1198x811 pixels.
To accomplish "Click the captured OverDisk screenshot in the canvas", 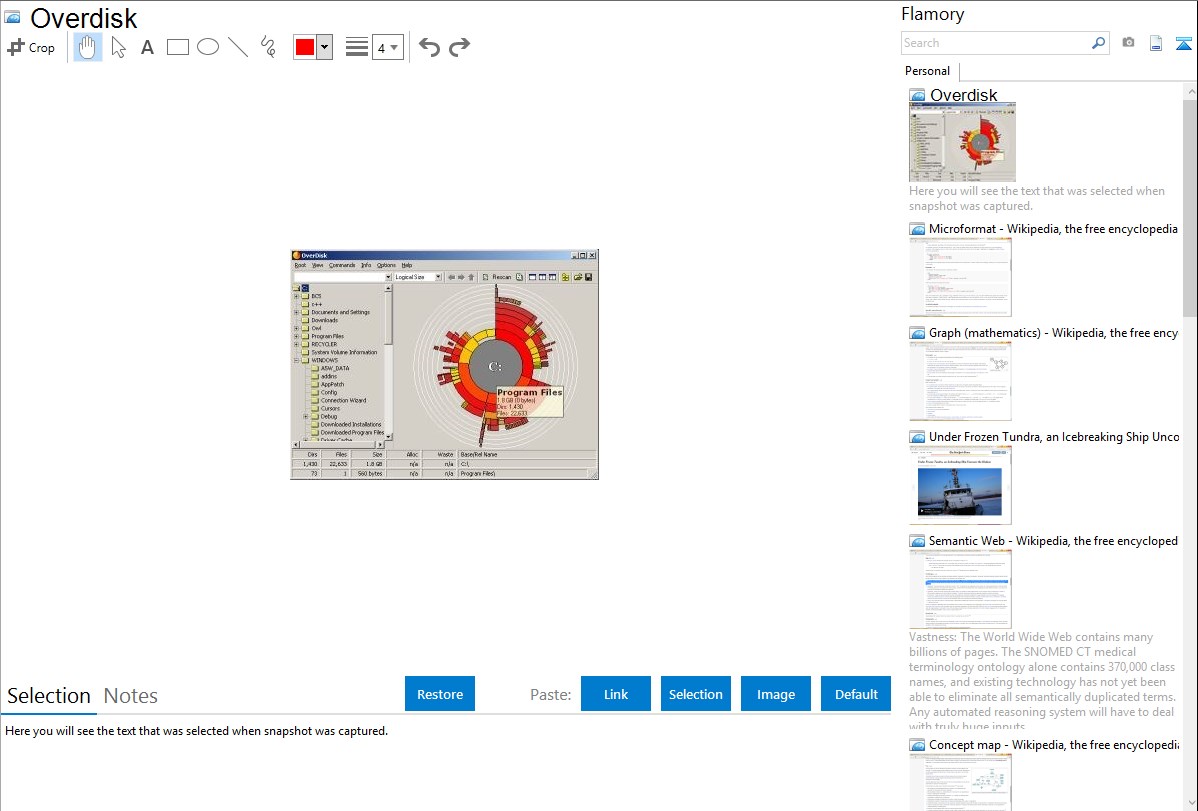I will (x=445, y=365).
